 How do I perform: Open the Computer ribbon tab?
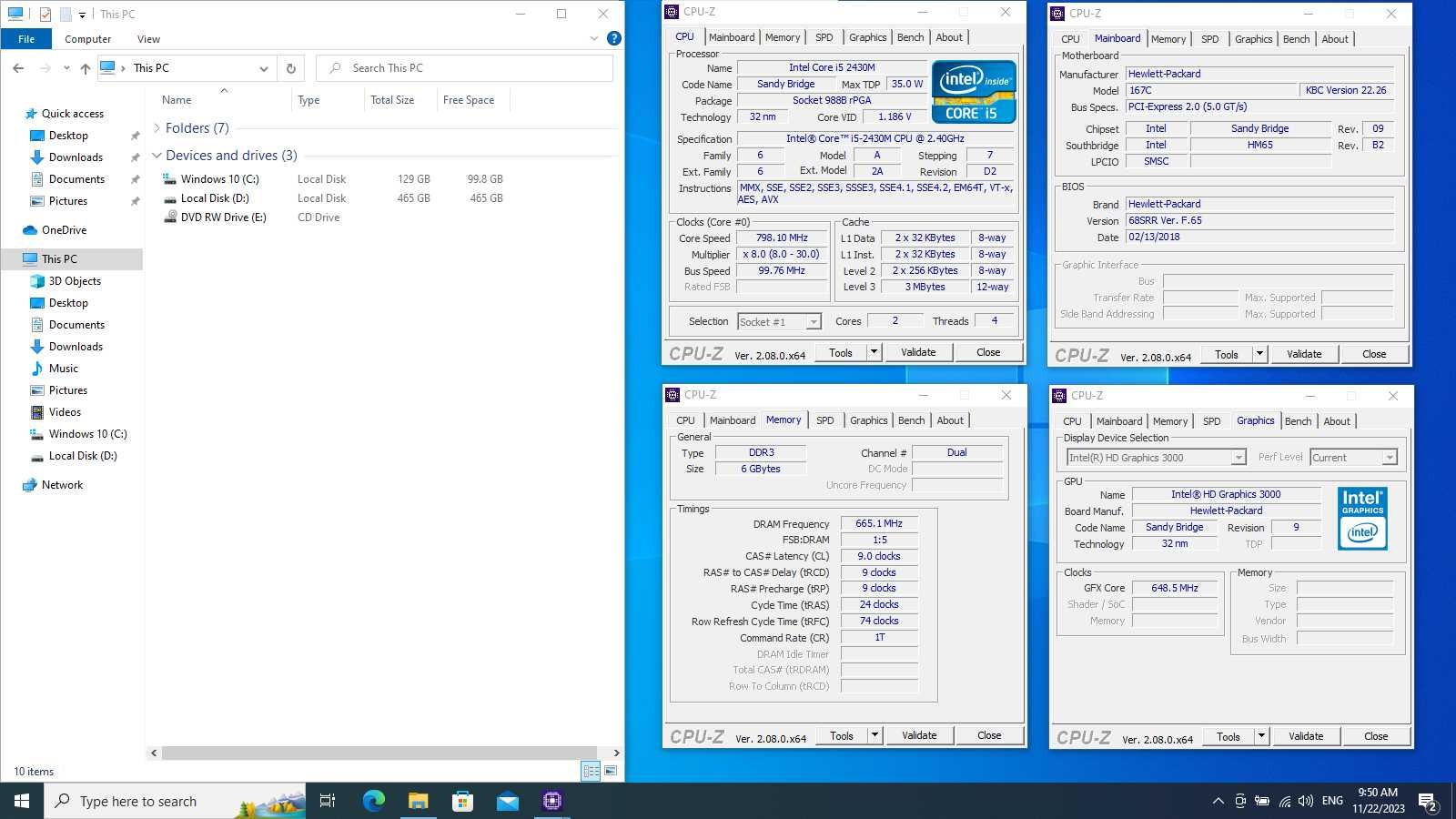(x=88, y=39)
